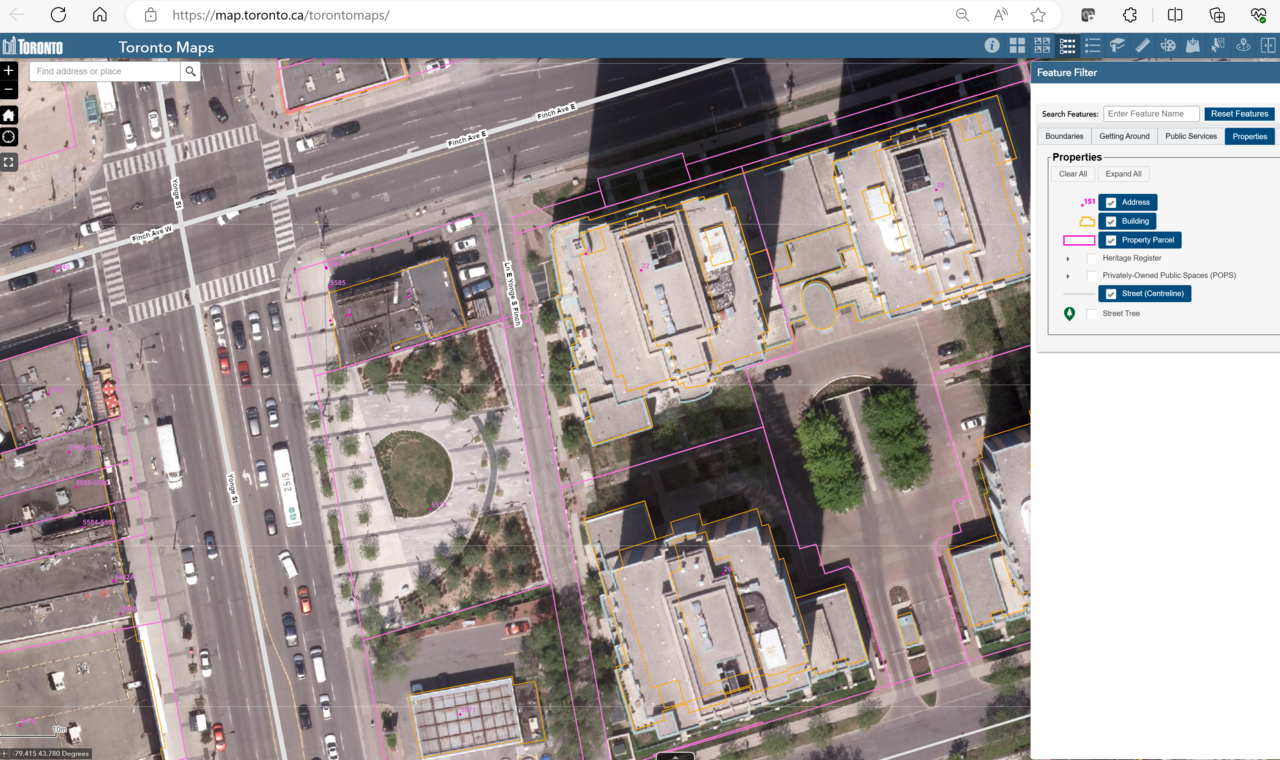The width and height of the screenshot is (1280, 760).
Task: Click the Clear All button
Action: tap(1073, 174)
